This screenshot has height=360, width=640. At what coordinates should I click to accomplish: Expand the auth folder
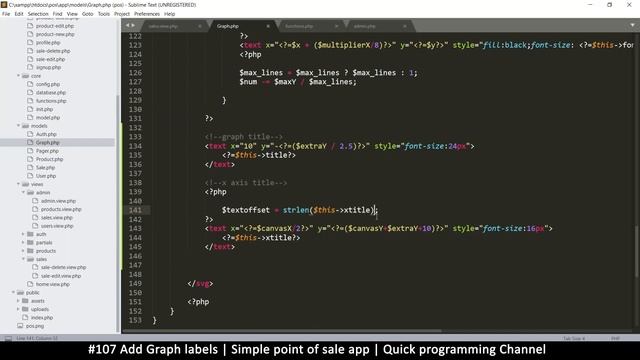(x=23, y=234)
